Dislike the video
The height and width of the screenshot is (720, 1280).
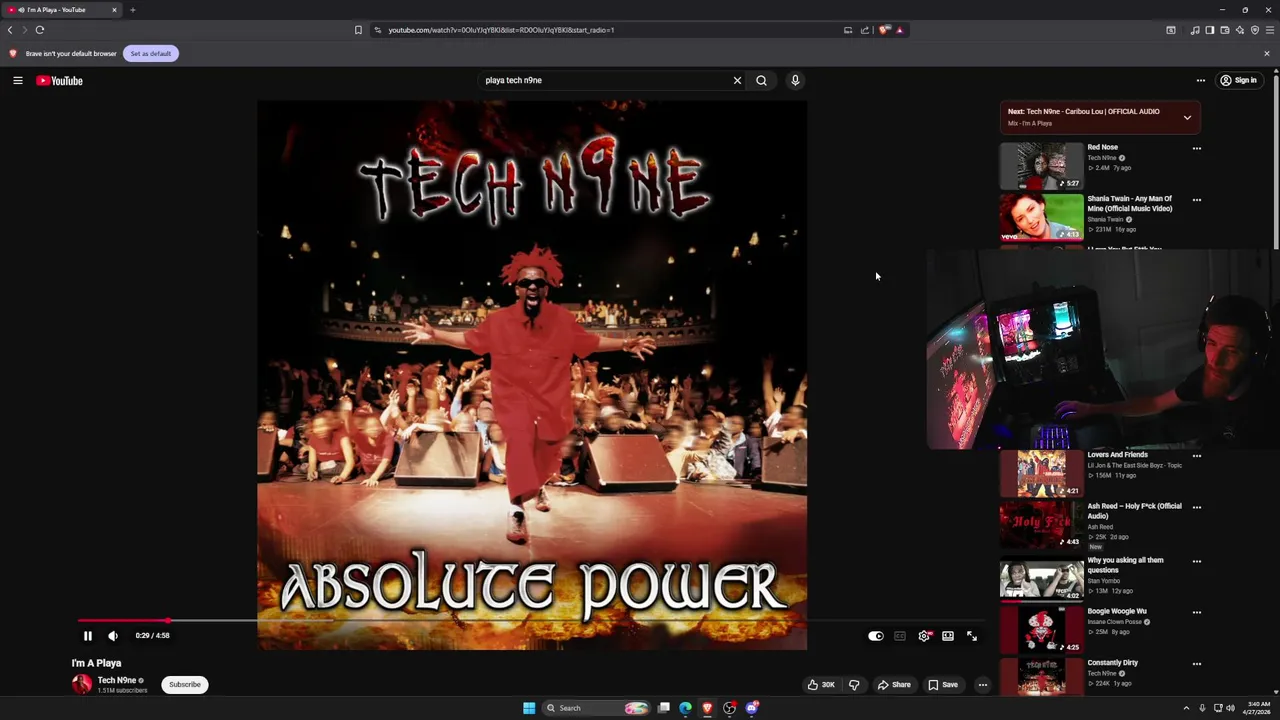[854, 685]
